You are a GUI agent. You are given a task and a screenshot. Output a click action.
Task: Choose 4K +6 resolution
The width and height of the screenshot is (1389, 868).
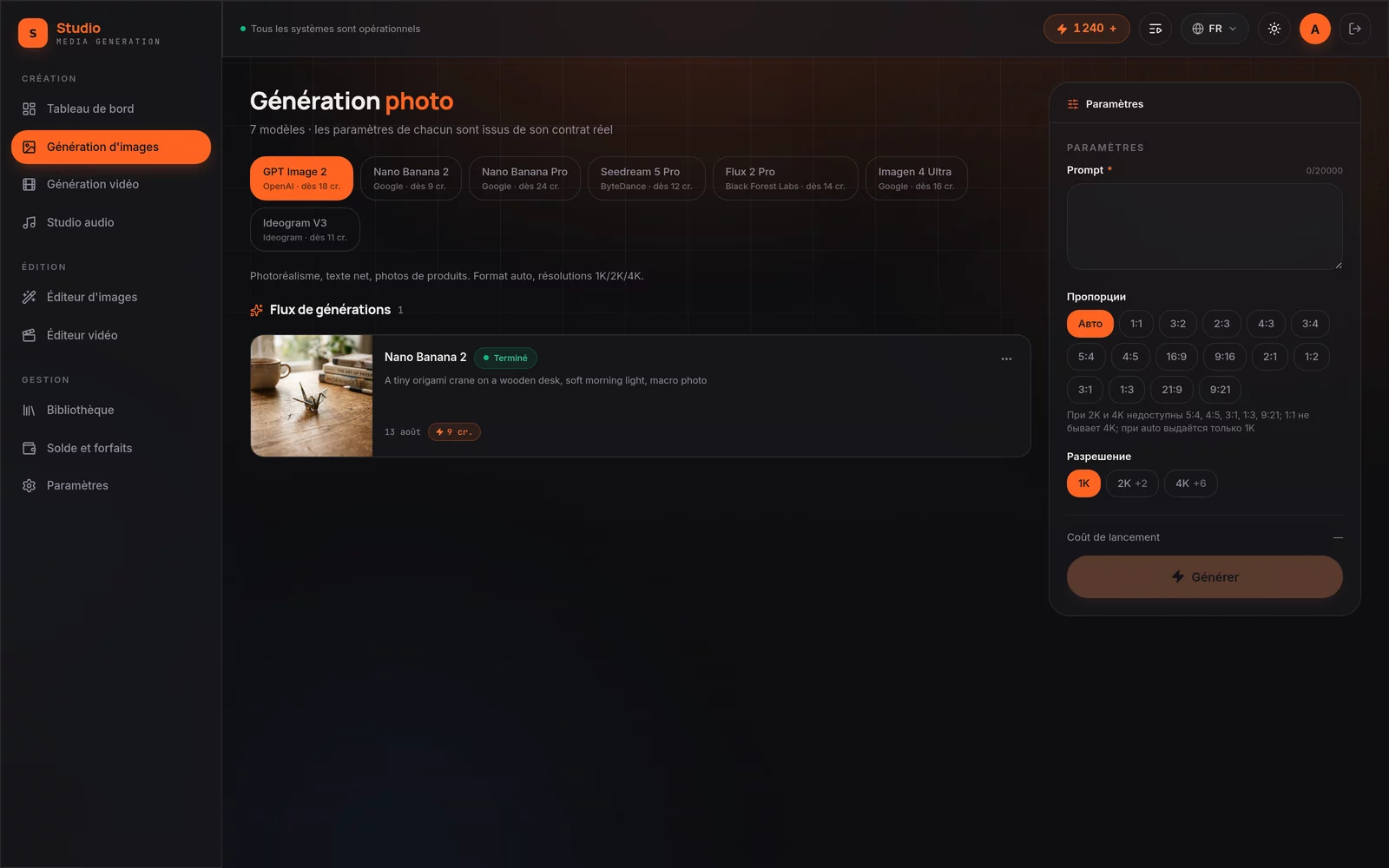1190,483
